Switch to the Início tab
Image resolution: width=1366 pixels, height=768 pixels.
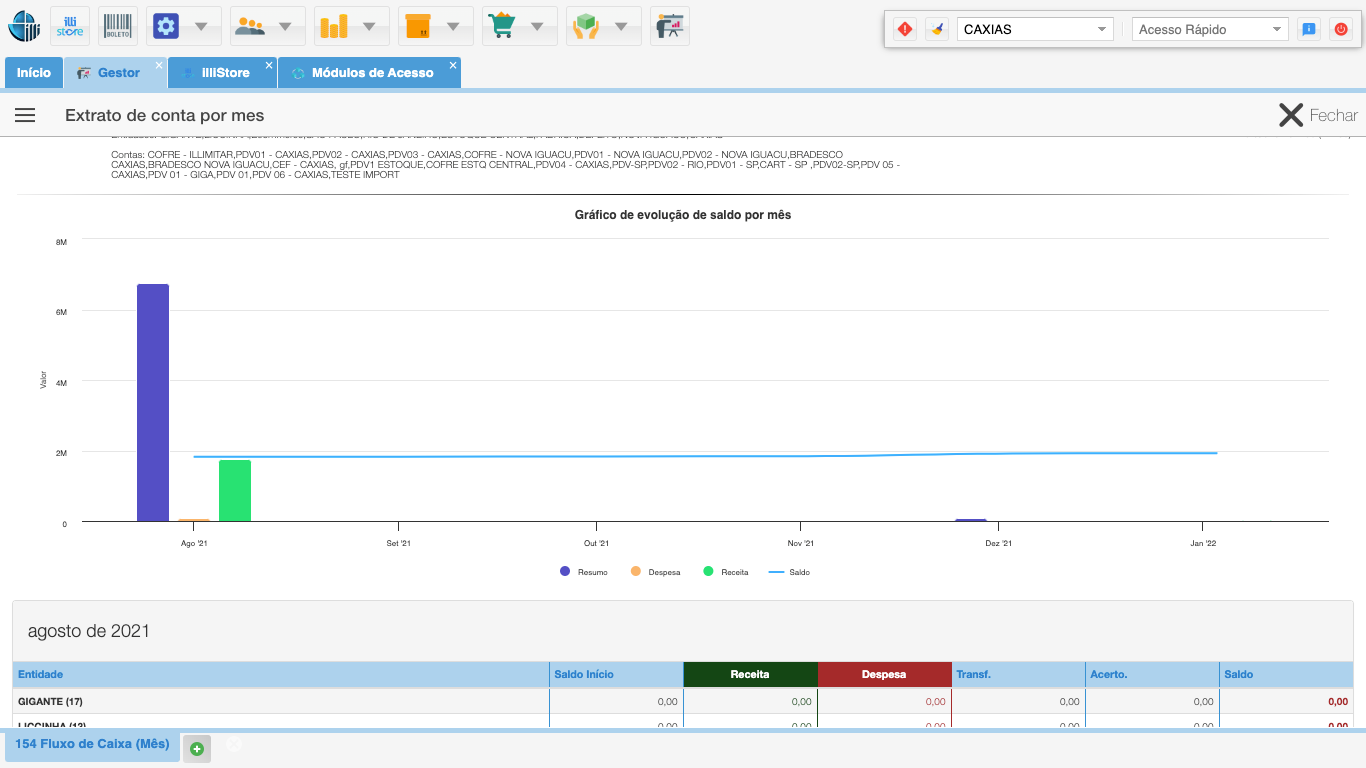tap(34, 73)
